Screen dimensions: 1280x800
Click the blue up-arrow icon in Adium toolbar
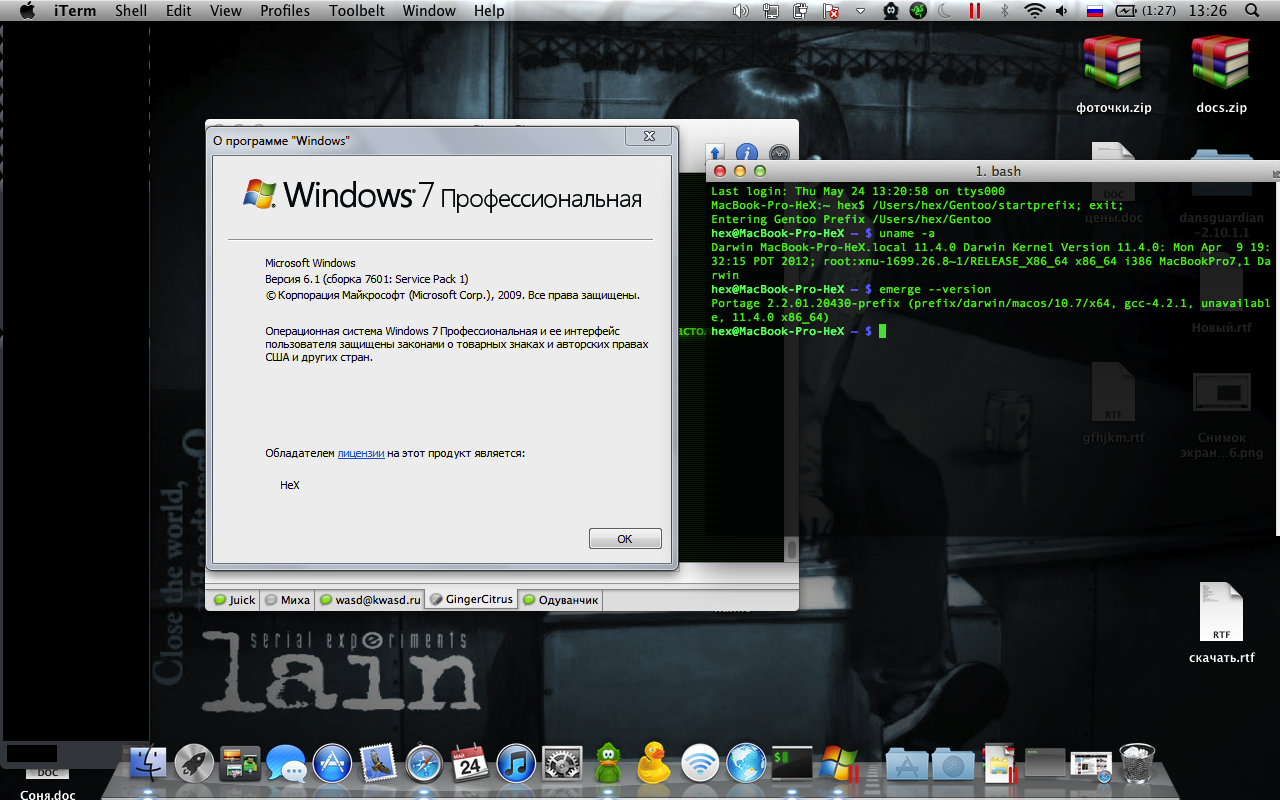pos(714,152)
